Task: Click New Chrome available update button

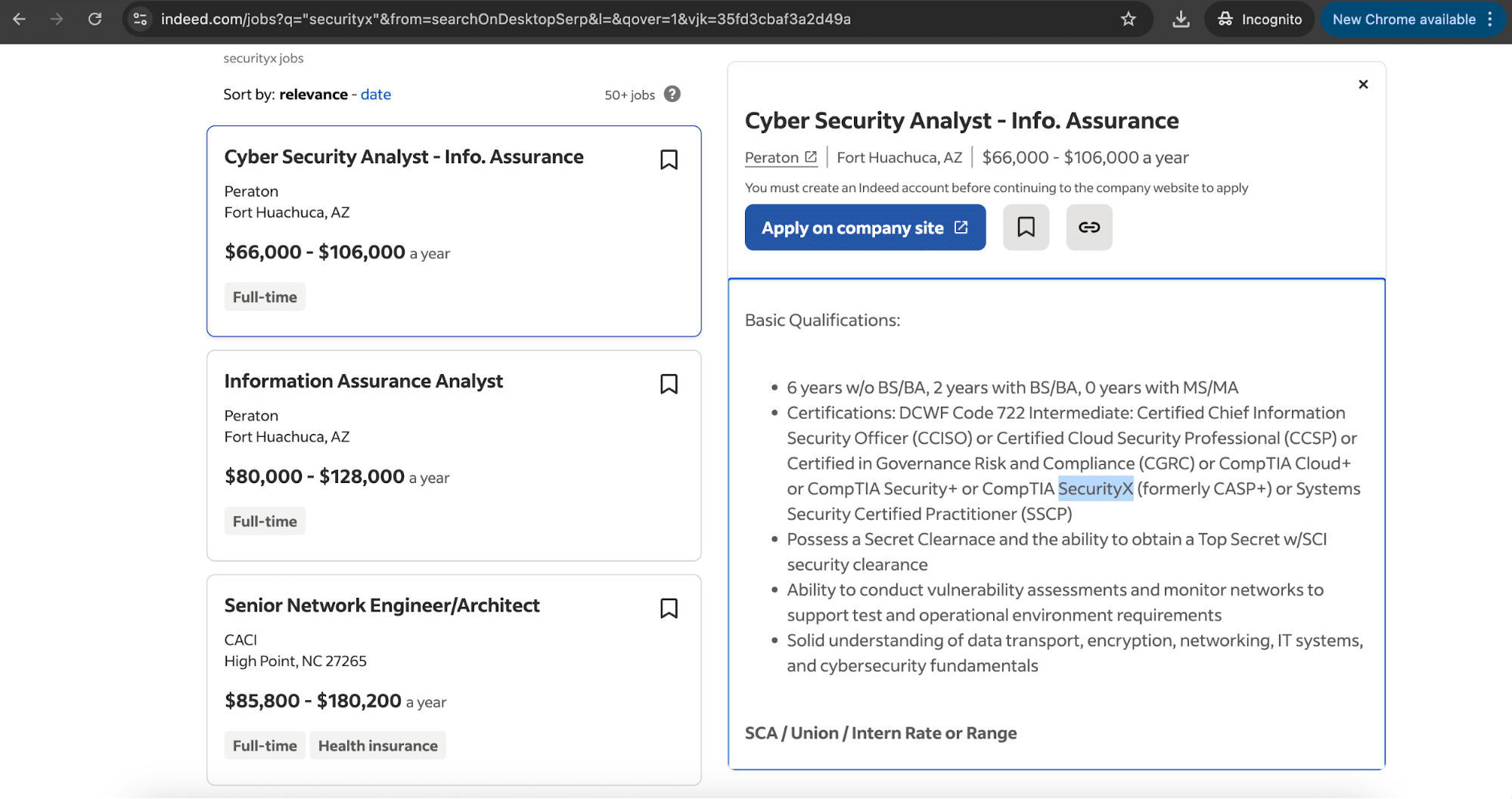Action: (1404, 19)
